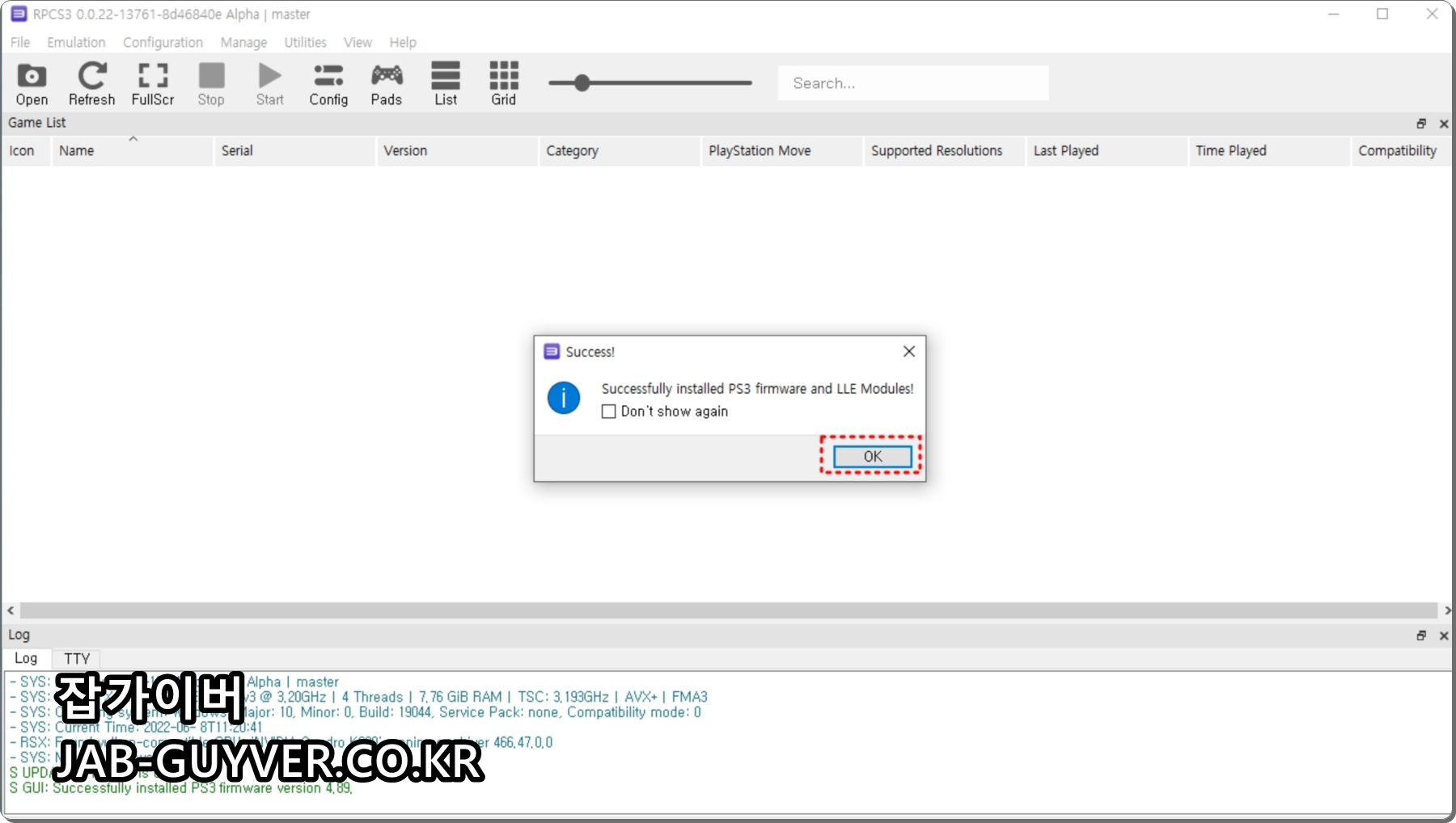Sort by Last Played column header
This screenshot has width=1456, height=823.
coord(1107,151)
